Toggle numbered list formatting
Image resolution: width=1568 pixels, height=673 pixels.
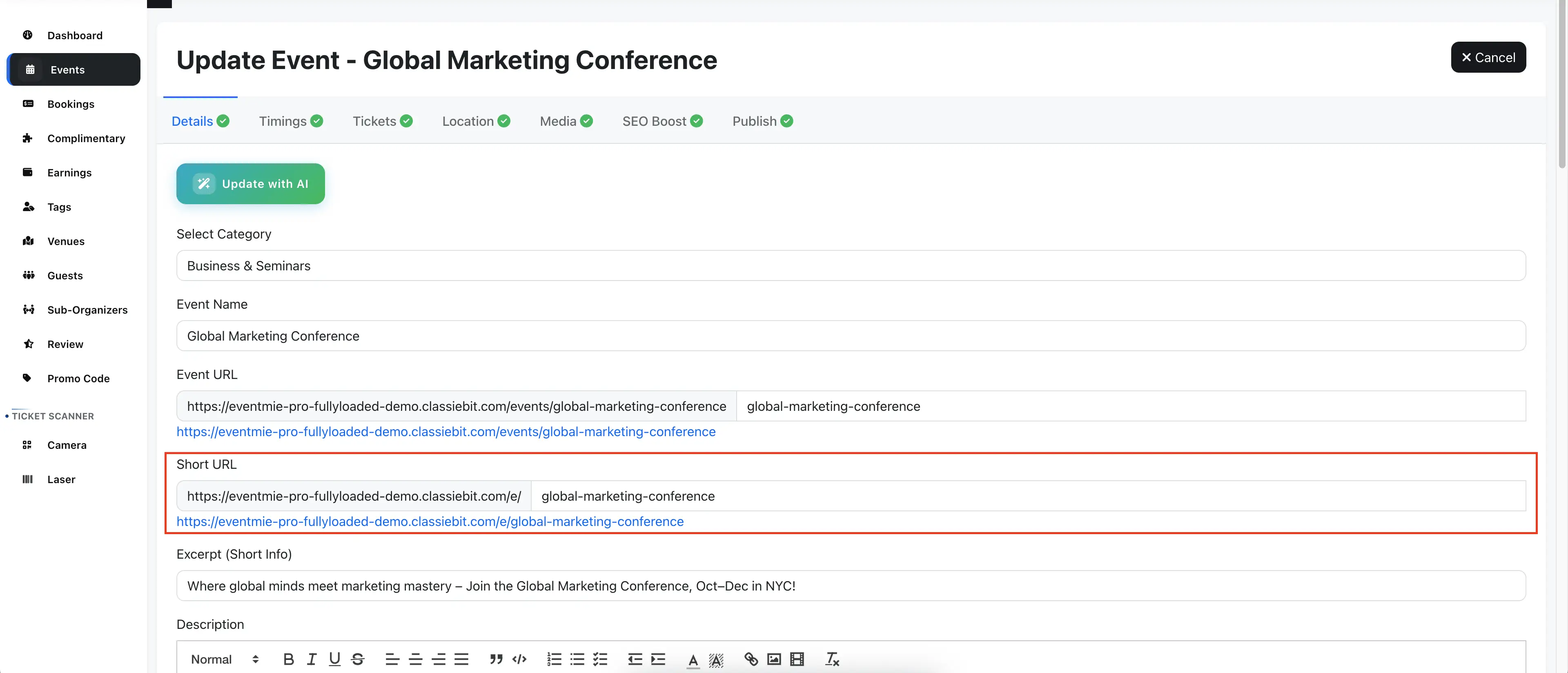(x=554, y=659)
